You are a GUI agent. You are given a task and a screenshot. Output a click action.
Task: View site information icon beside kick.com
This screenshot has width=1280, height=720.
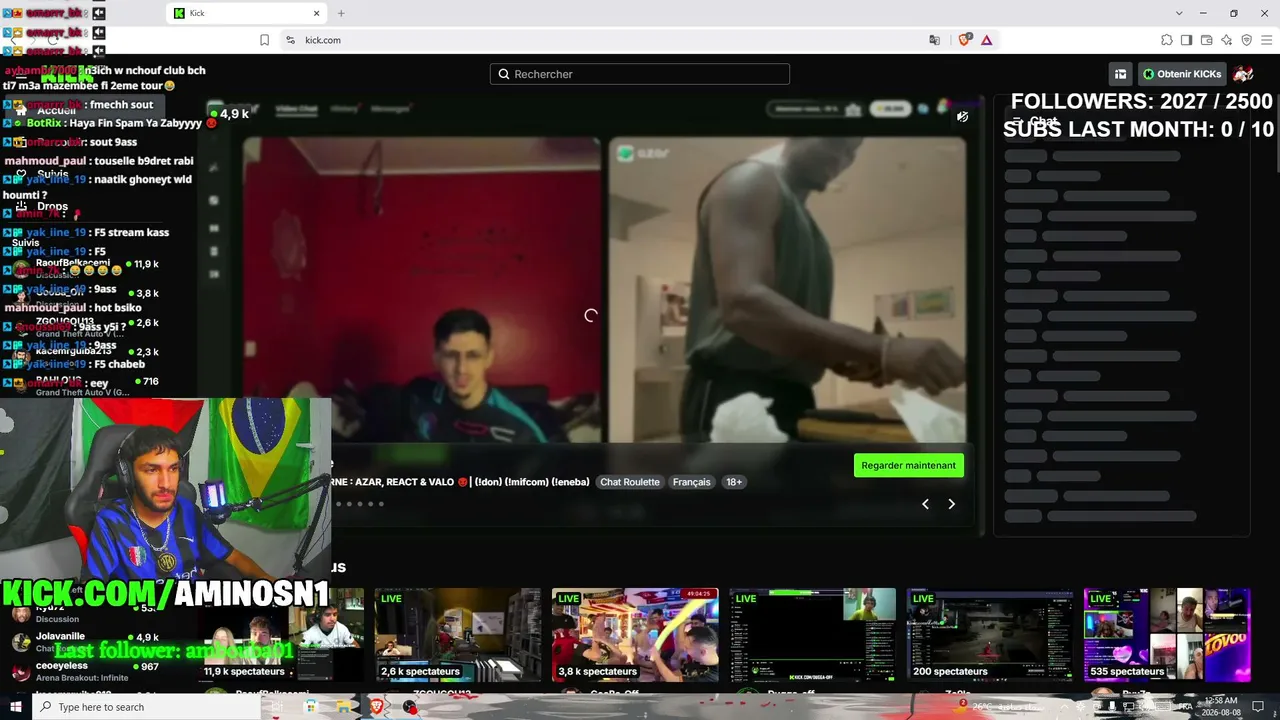(x=290, y=40)
